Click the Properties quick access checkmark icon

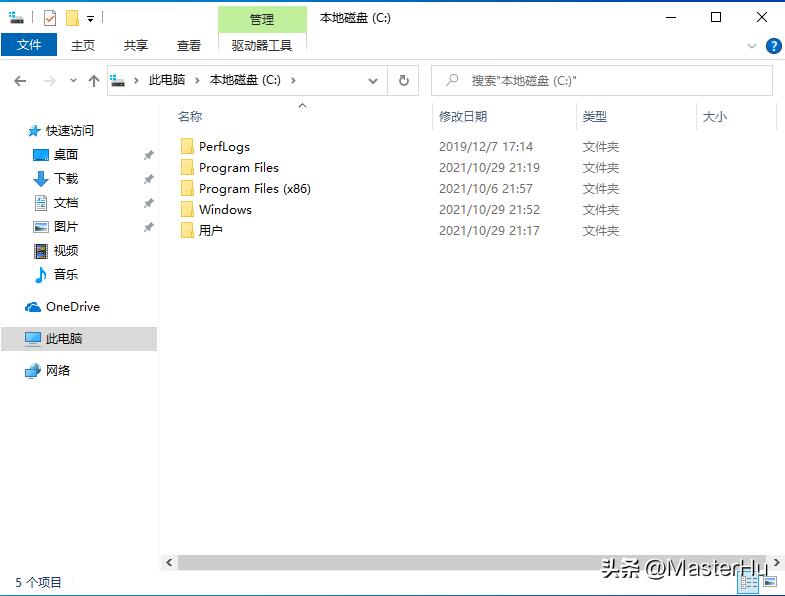pos(50,19)
